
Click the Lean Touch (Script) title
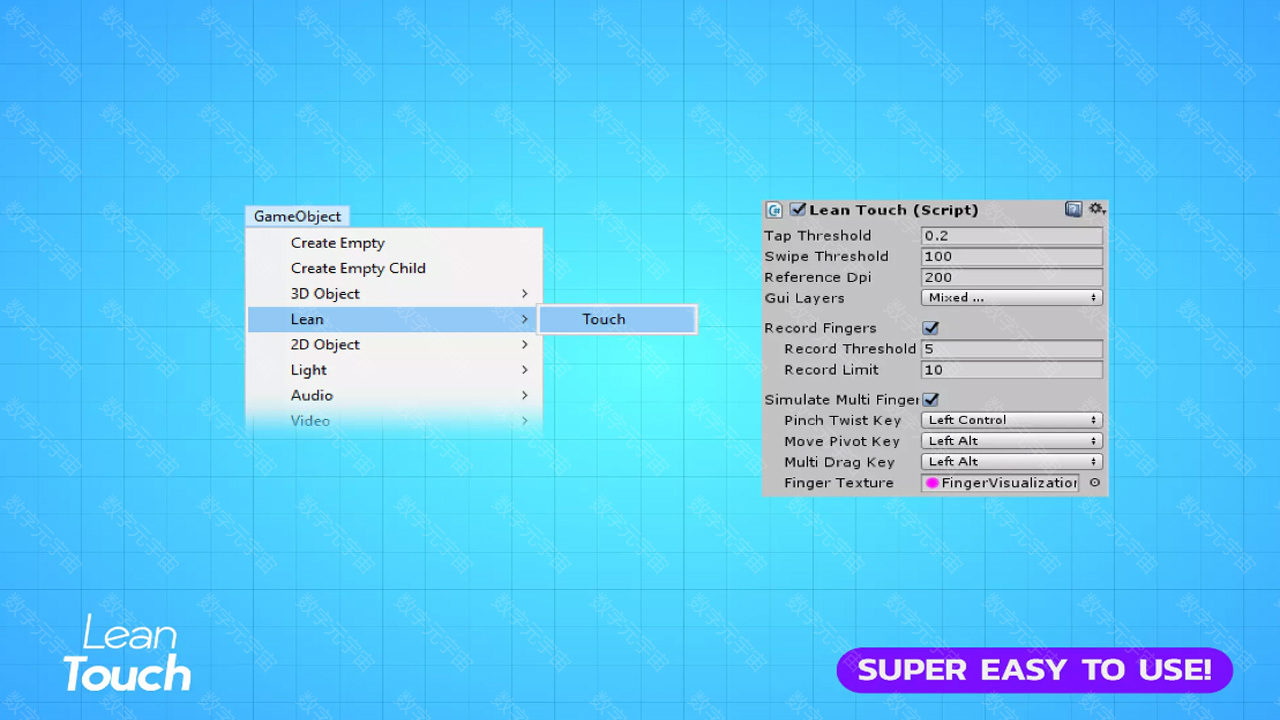(x=894, y=210)
